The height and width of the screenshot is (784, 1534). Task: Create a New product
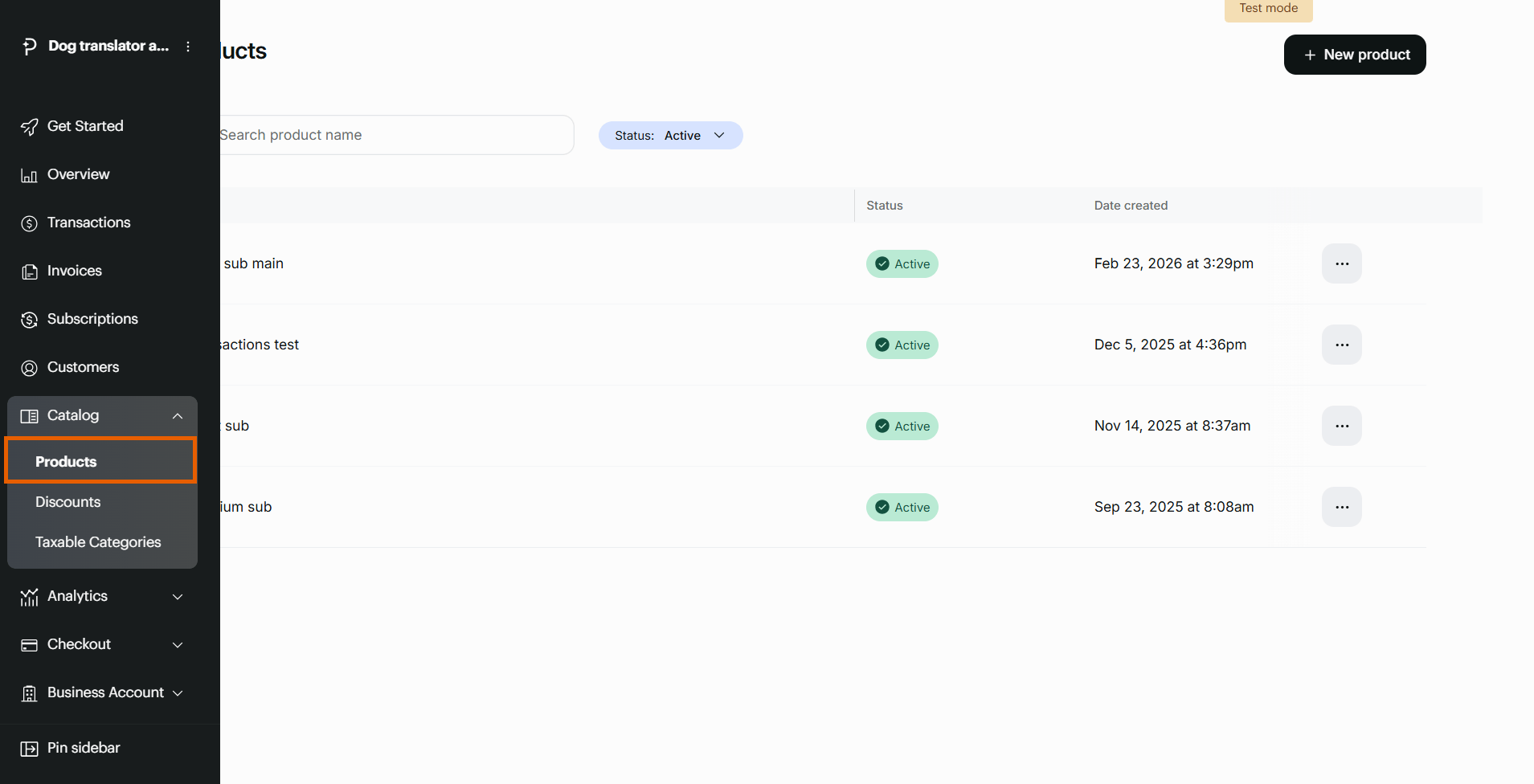pos(1355,55)
